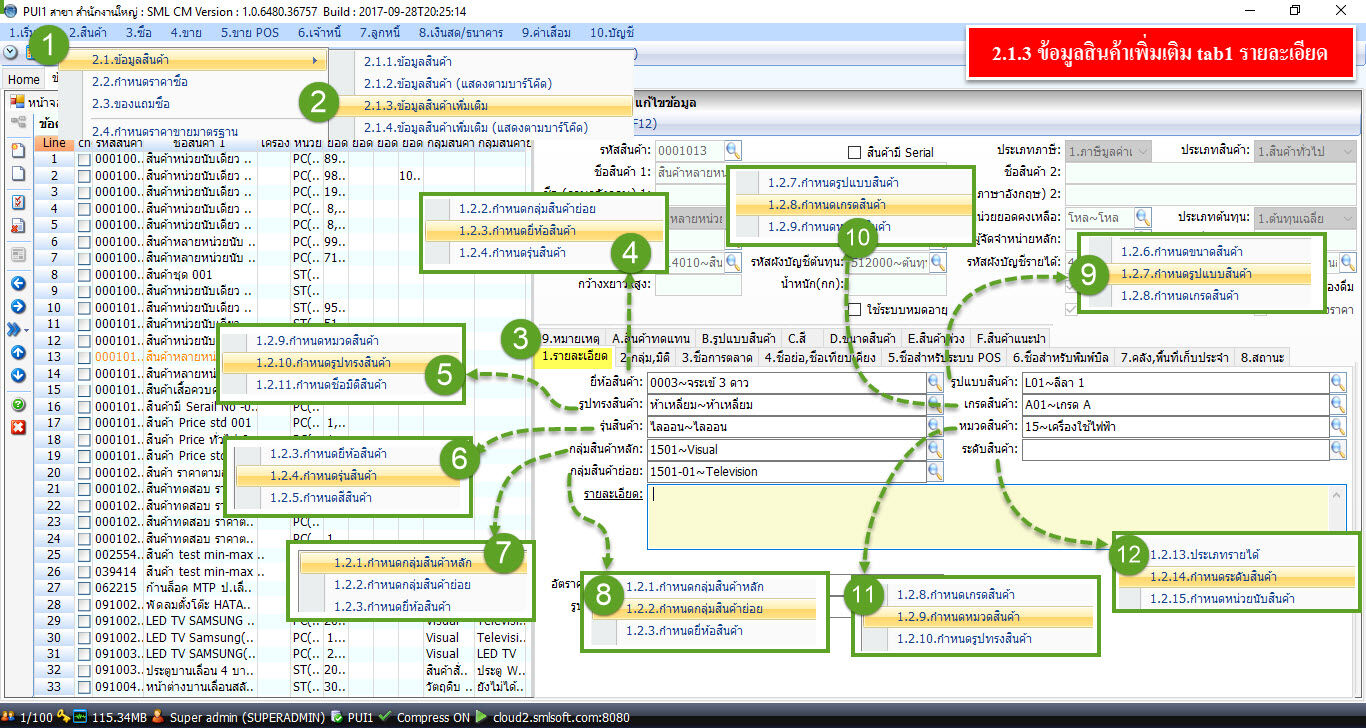Check the checkbox in grid Line 25
The height and width of the screenshot is (728, 1366).
tap(84, 555)
